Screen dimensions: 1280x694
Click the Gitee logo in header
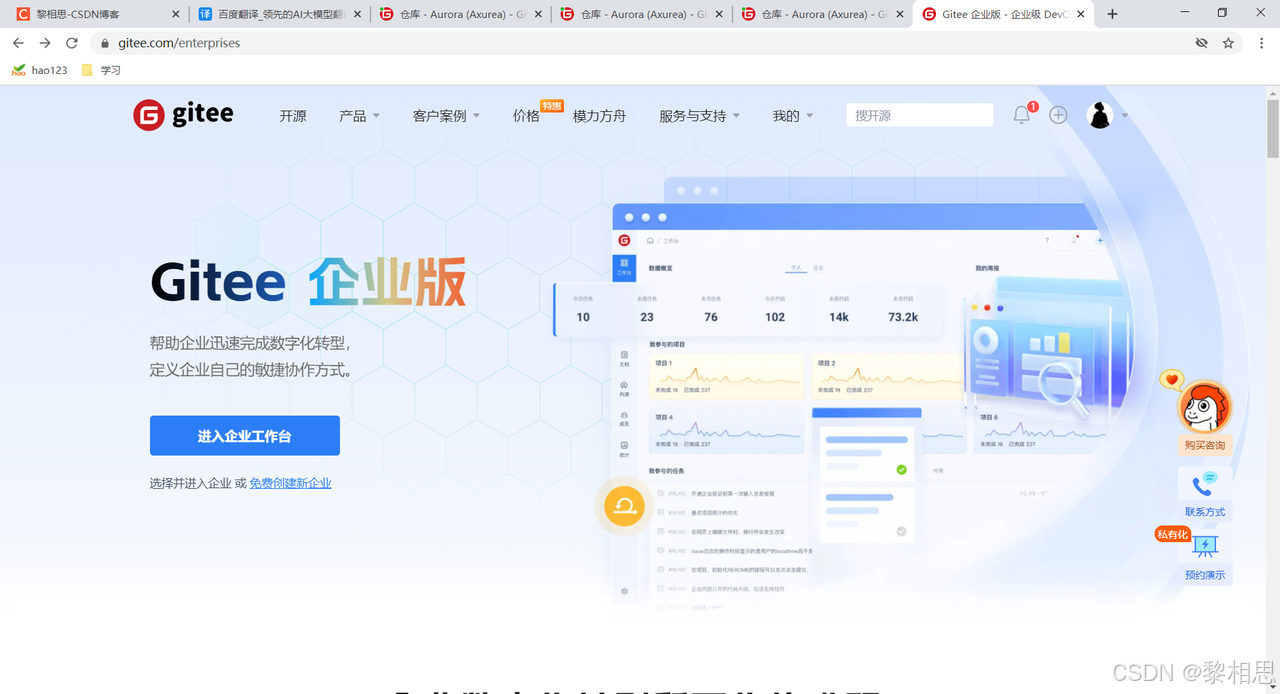[x=183, y=115]
